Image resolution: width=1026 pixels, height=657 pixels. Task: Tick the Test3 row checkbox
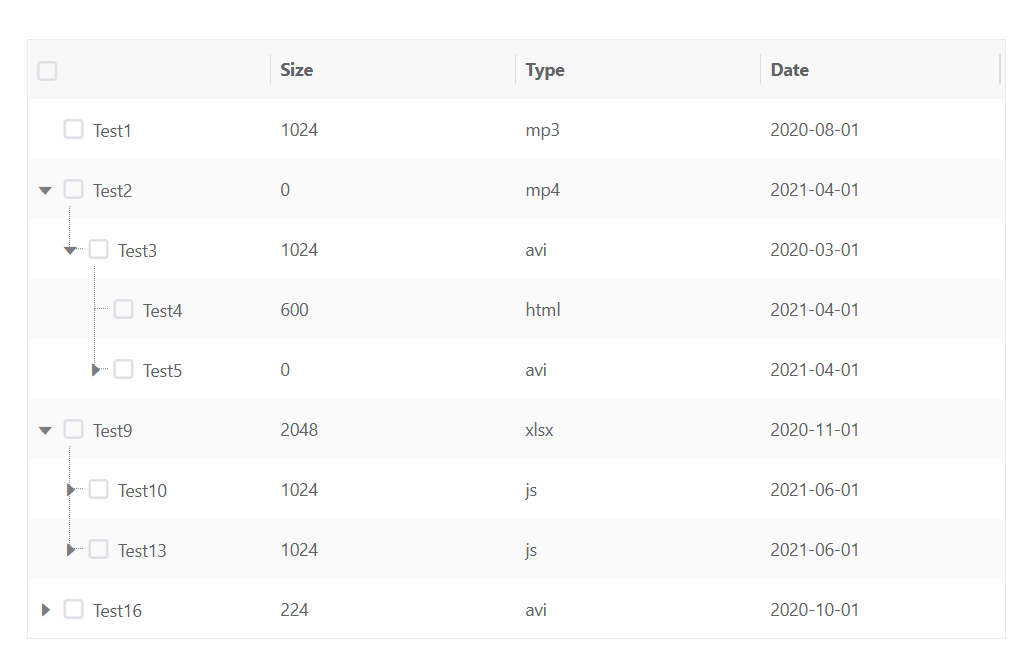pyautogui.click(x=98, y=249)
